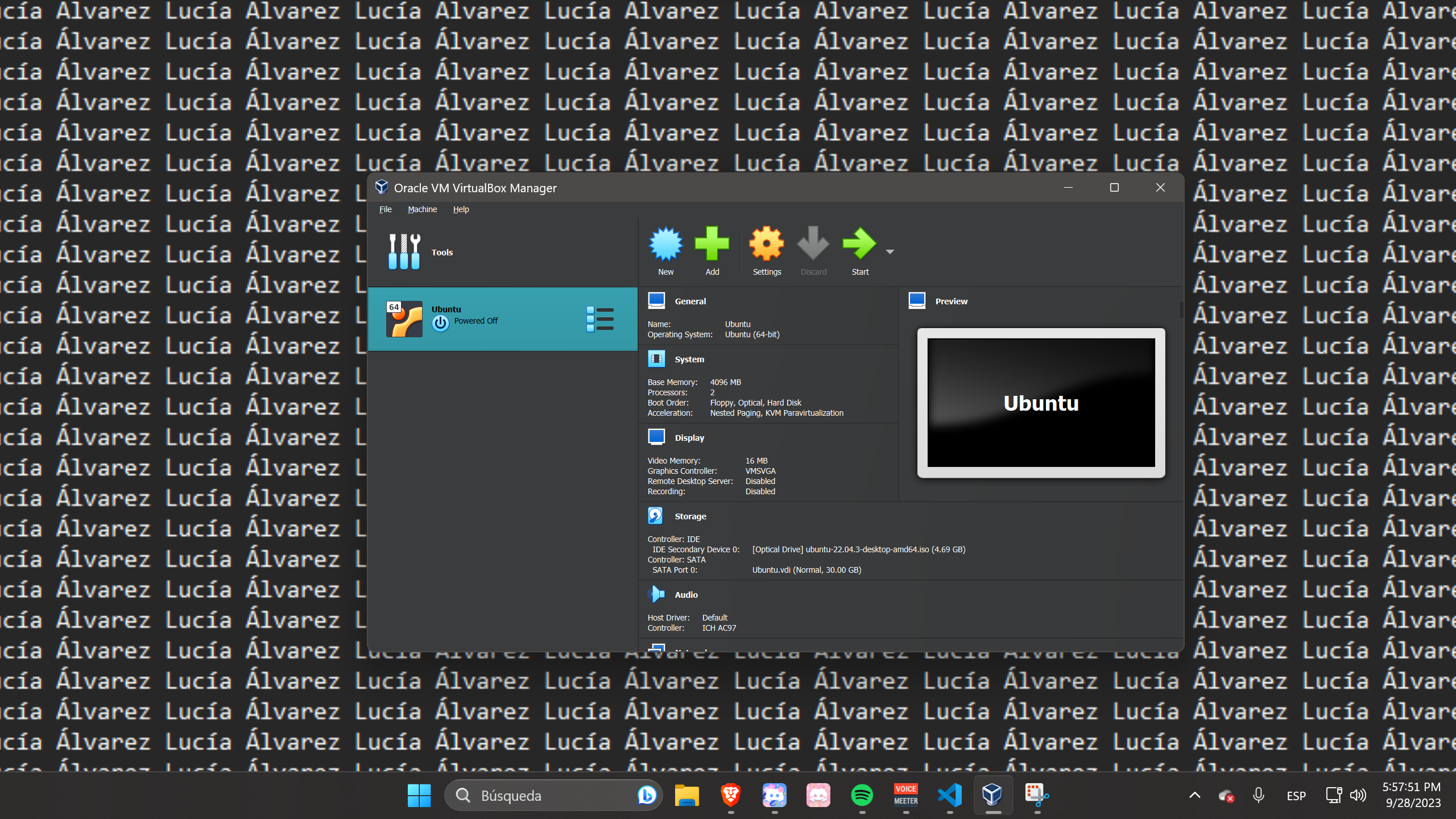The height and width of the screenshot is (819, 1456).
Task: Select the Tools icon in sidebar
Action: coord(404,252)
